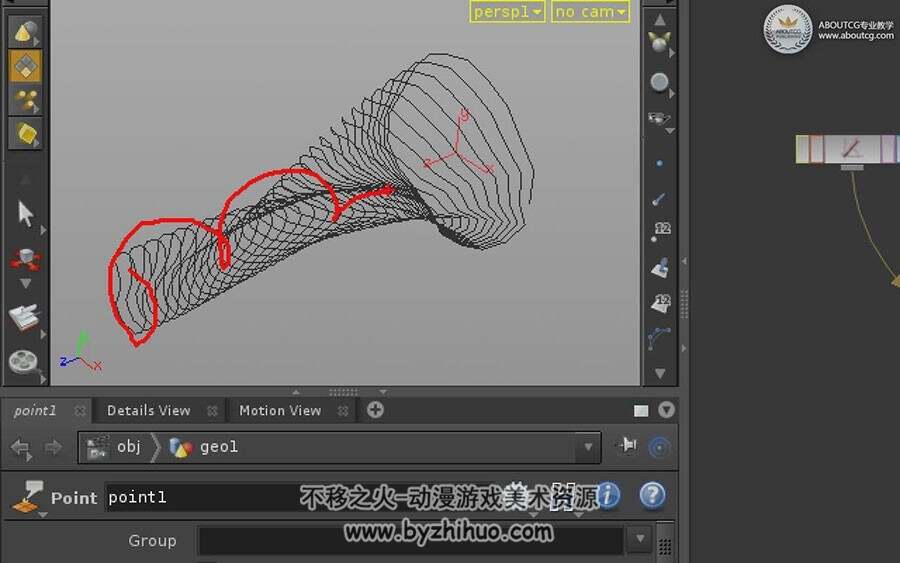Click the node's output connector

pyautogui.click(x=852, y=168)
